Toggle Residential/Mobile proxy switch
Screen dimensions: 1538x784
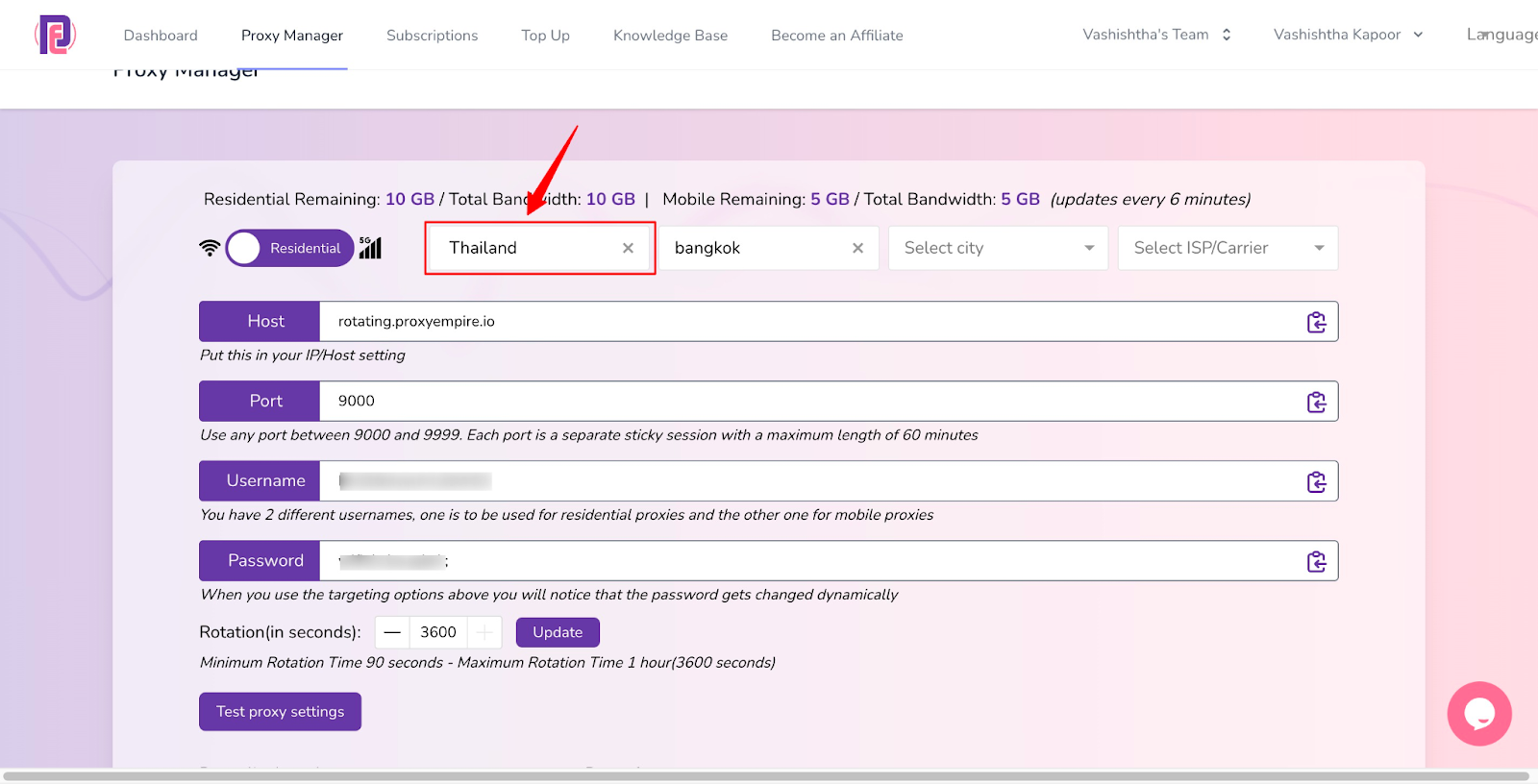pyautogui.click(x=289, y=248)
